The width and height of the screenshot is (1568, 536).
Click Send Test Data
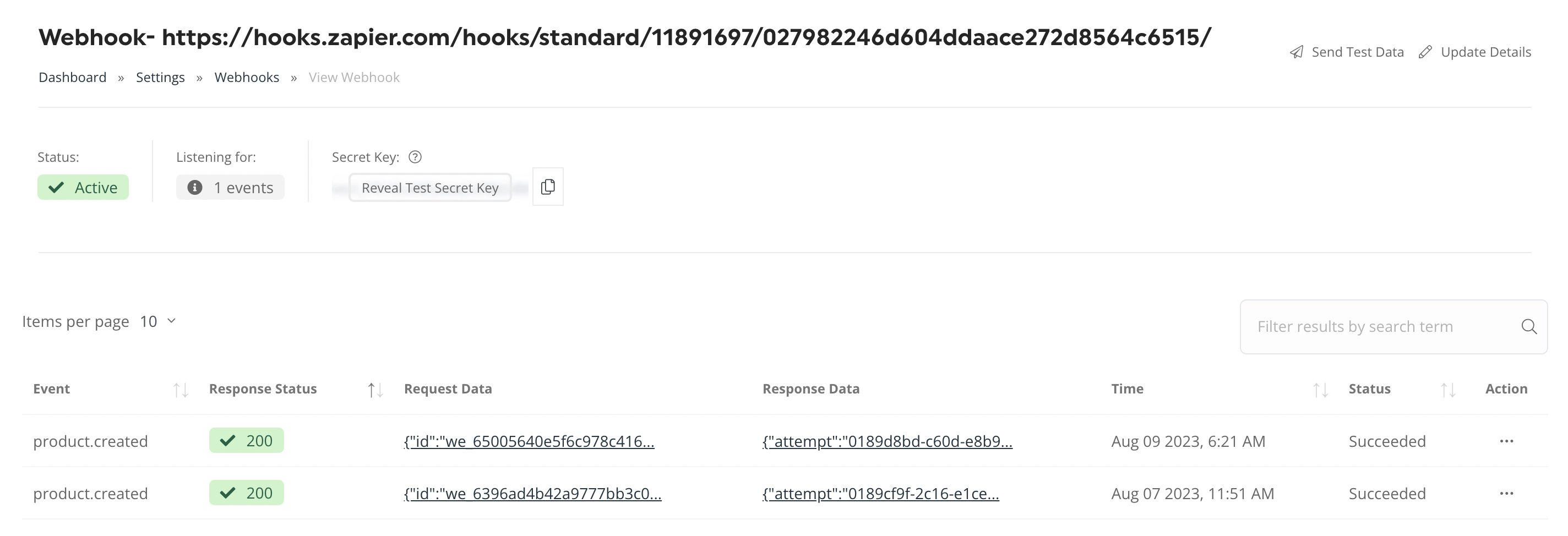[x=1347, y=52]
